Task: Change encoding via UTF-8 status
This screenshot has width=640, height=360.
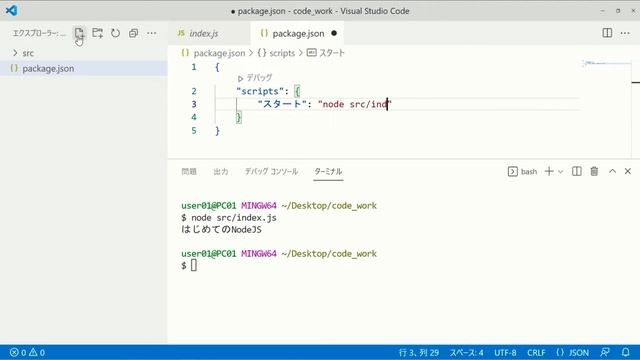Action: pyautogui.click(x=505, y=352)
